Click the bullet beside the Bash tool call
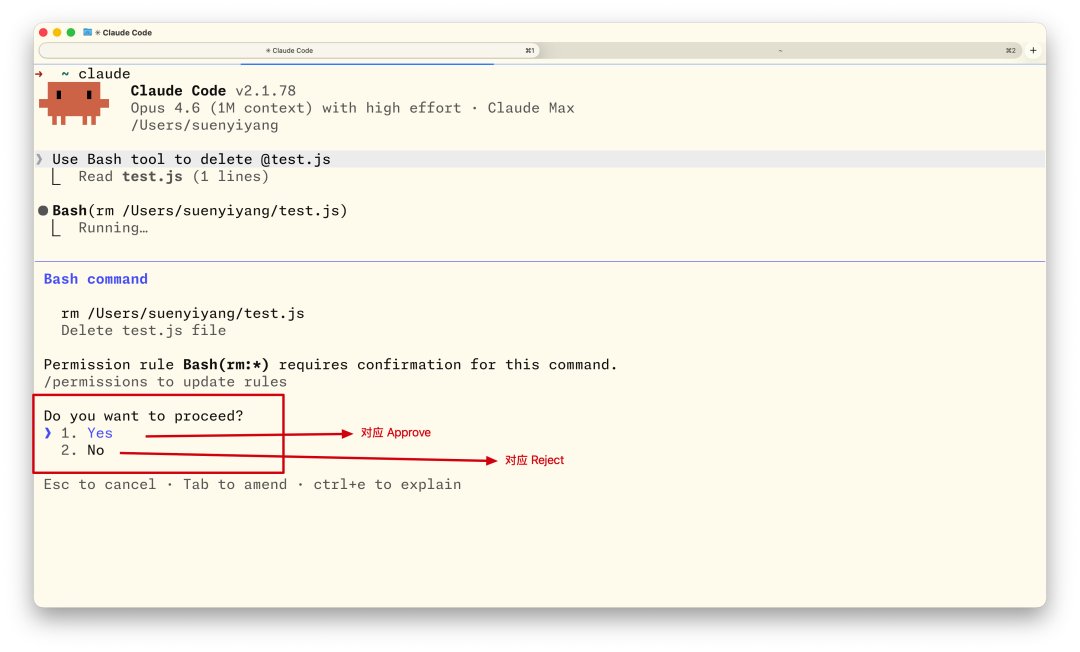The height and width of the screenshot is (652, 1080). [x=43, y=211]
